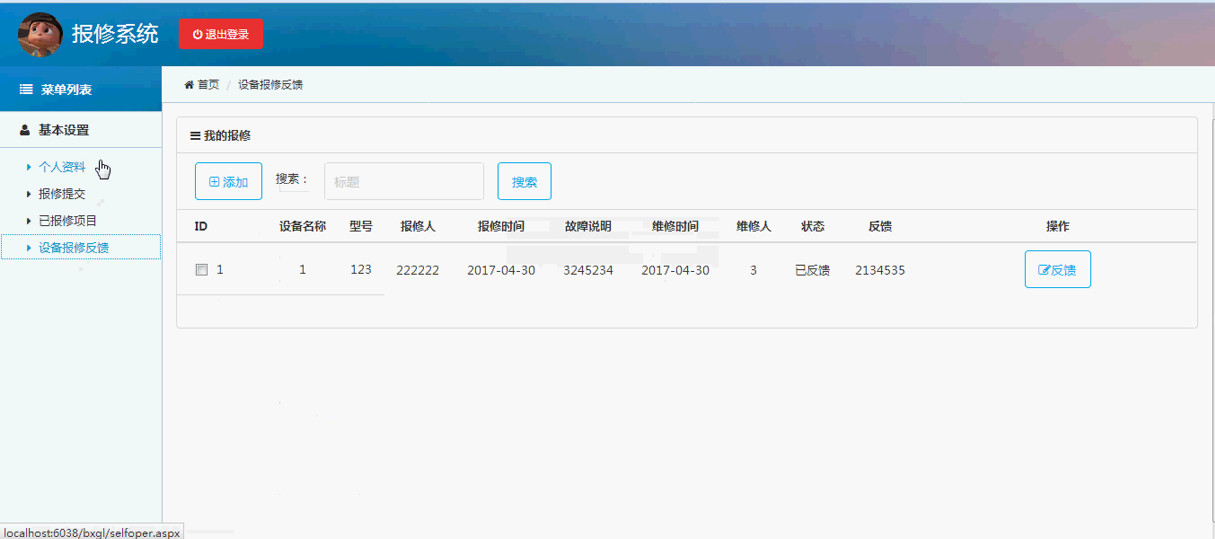The width and height of the screenshot is (1215, 539).
Task: Go to 首页 via breadcrumb
Action: point(208,85)
